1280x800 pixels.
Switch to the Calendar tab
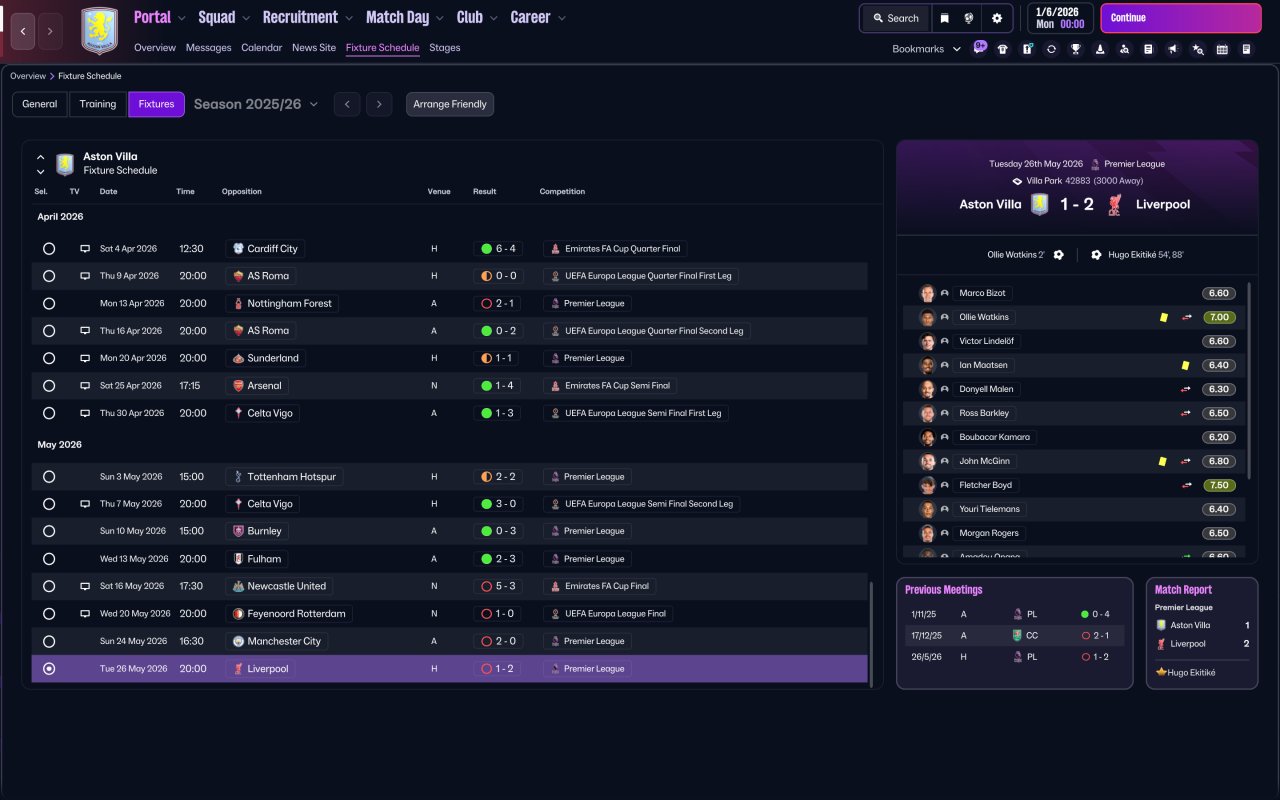pyautogui.click(x=261, y=48)
